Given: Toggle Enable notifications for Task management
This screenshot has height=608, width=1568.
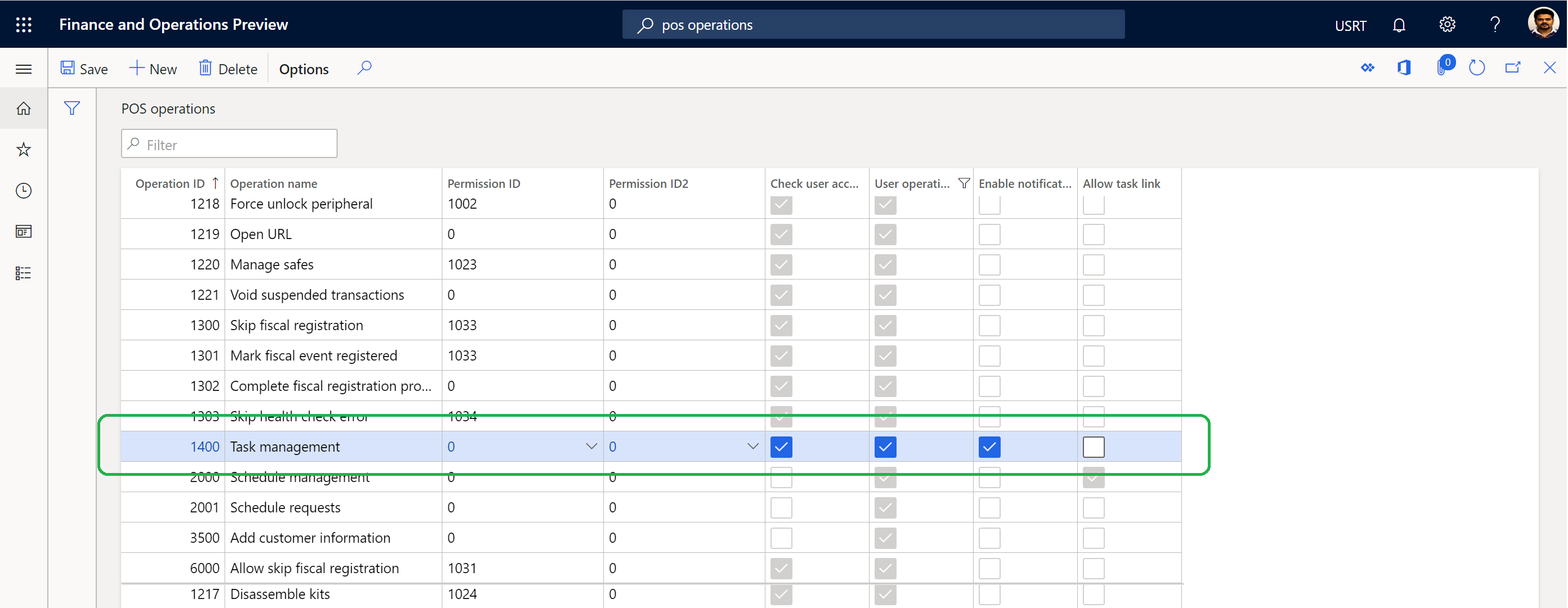Looking at the screenshot, I should pyautogui.click(x=988, y=446).
